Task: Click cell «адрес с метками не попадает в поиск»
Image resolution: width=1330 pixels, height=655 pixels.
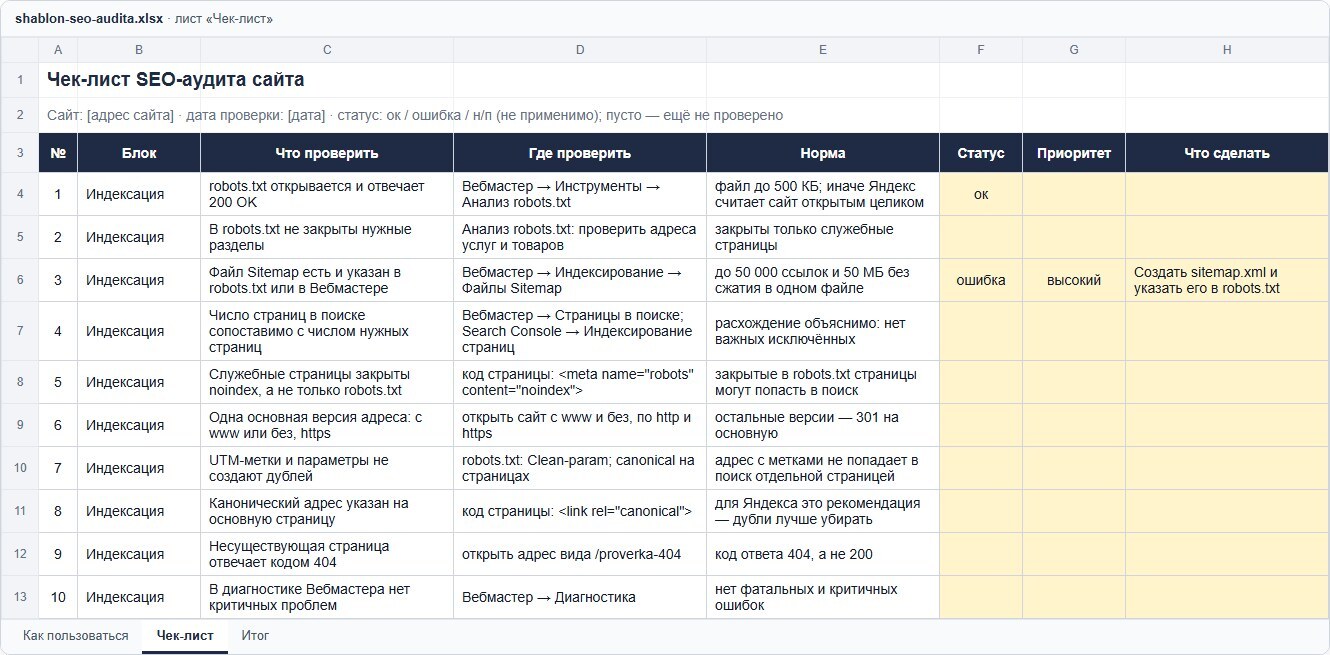Action: pyautogui.click(x=823, y=468)
